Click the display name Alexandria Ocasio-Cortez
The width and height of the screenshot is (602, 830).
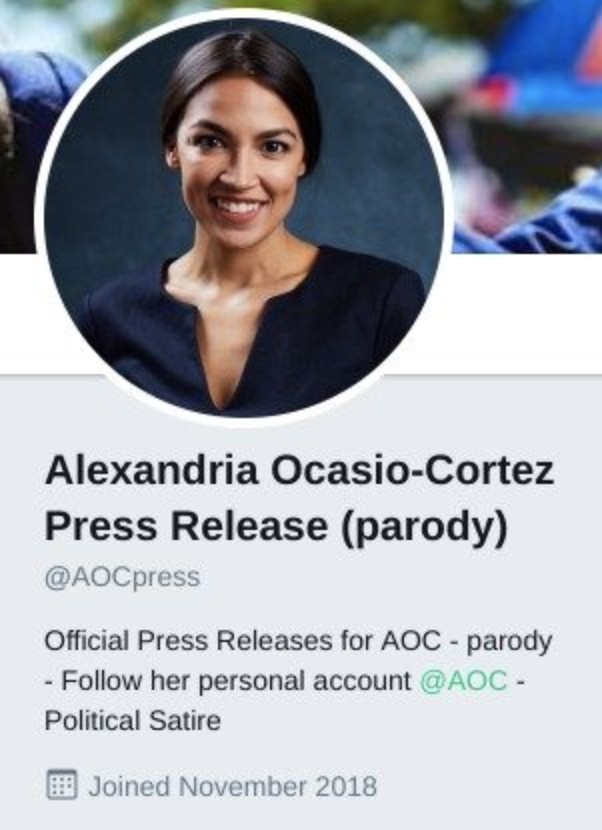coord(300,470)
